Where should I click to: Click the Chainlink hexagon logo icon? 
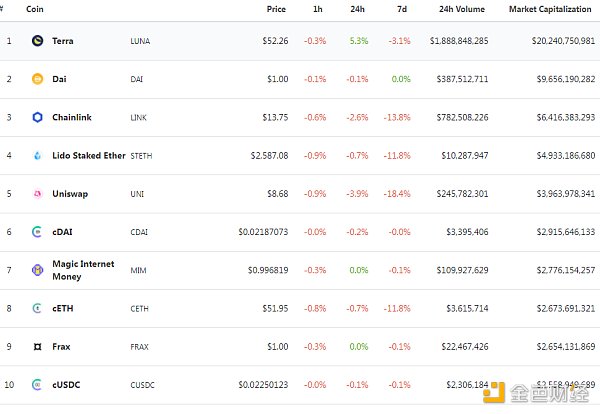(38, 117)
